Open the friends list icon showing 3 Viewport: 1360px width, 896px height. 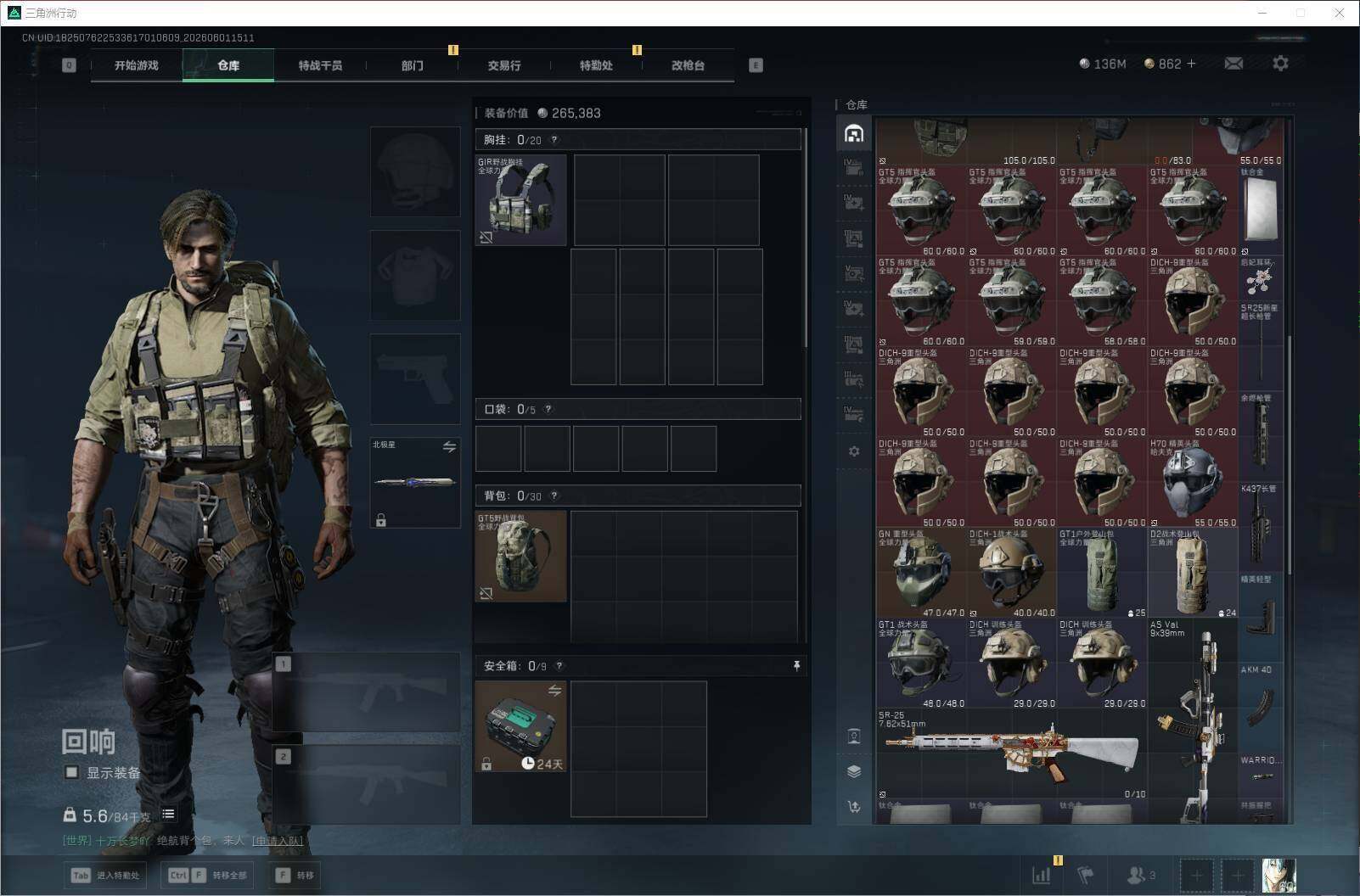tap(1140, 875)
